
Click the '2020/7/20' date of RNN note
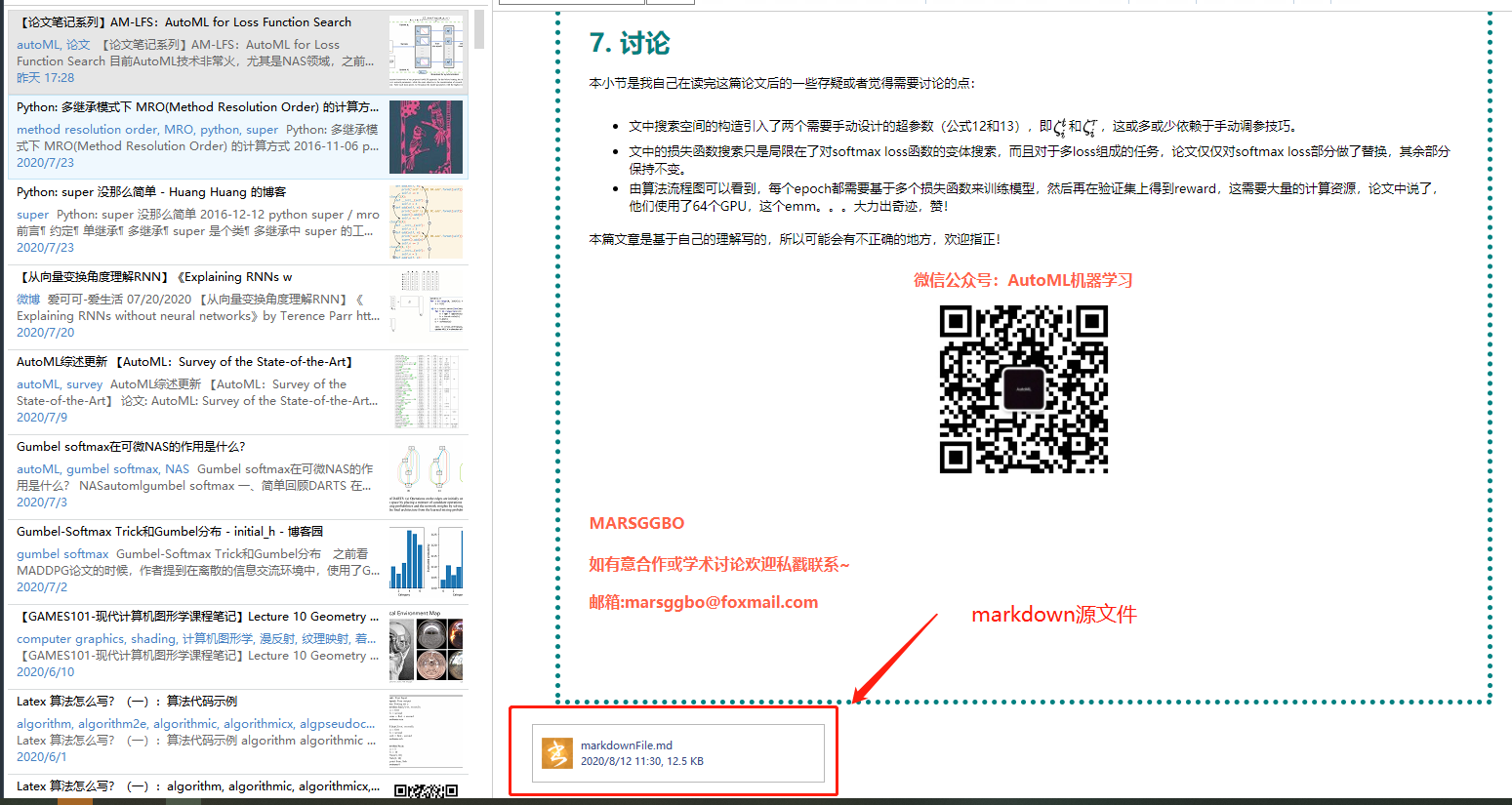tap(45, 333)
